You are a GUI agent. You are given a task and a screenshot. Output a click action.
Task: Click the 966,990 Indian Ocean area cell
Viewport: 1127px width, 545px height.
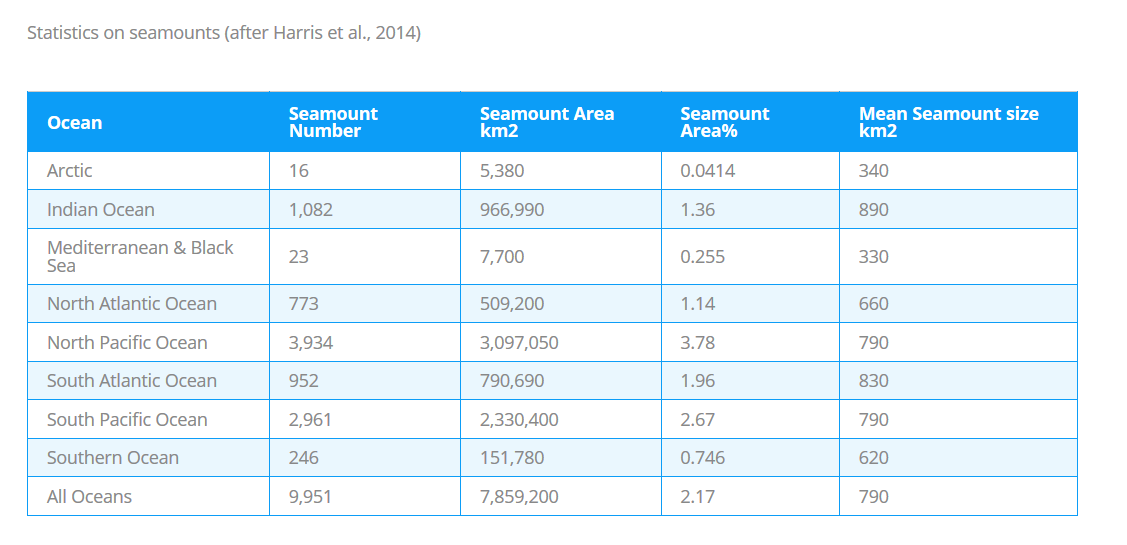click(513, 210)
